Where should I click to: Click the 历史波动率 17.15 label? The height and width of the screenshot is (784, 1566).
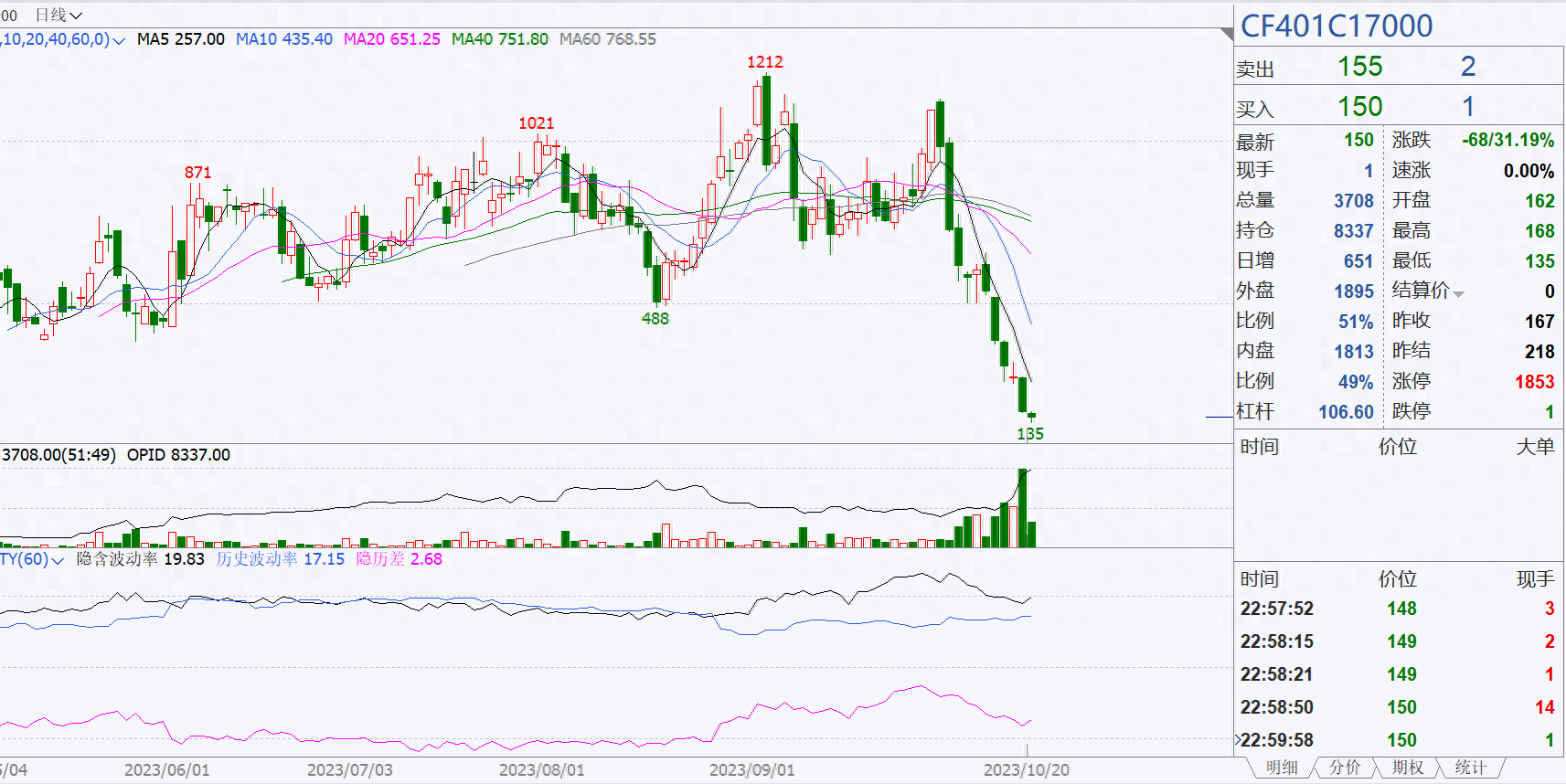pos(281,559)
